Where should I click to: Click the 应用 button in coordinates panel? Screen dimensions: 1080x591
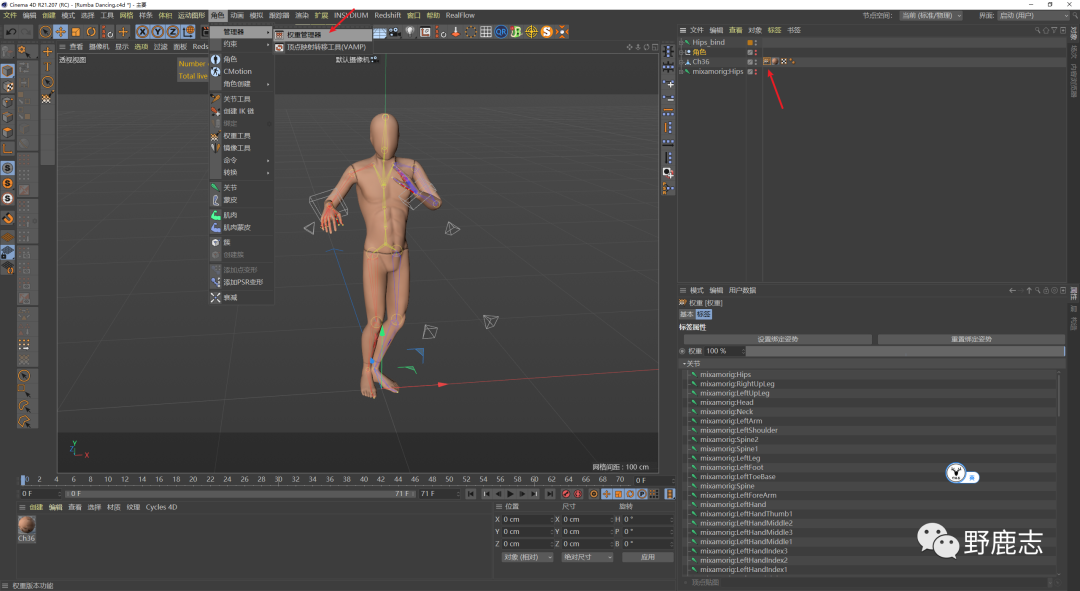coord(647,557)
